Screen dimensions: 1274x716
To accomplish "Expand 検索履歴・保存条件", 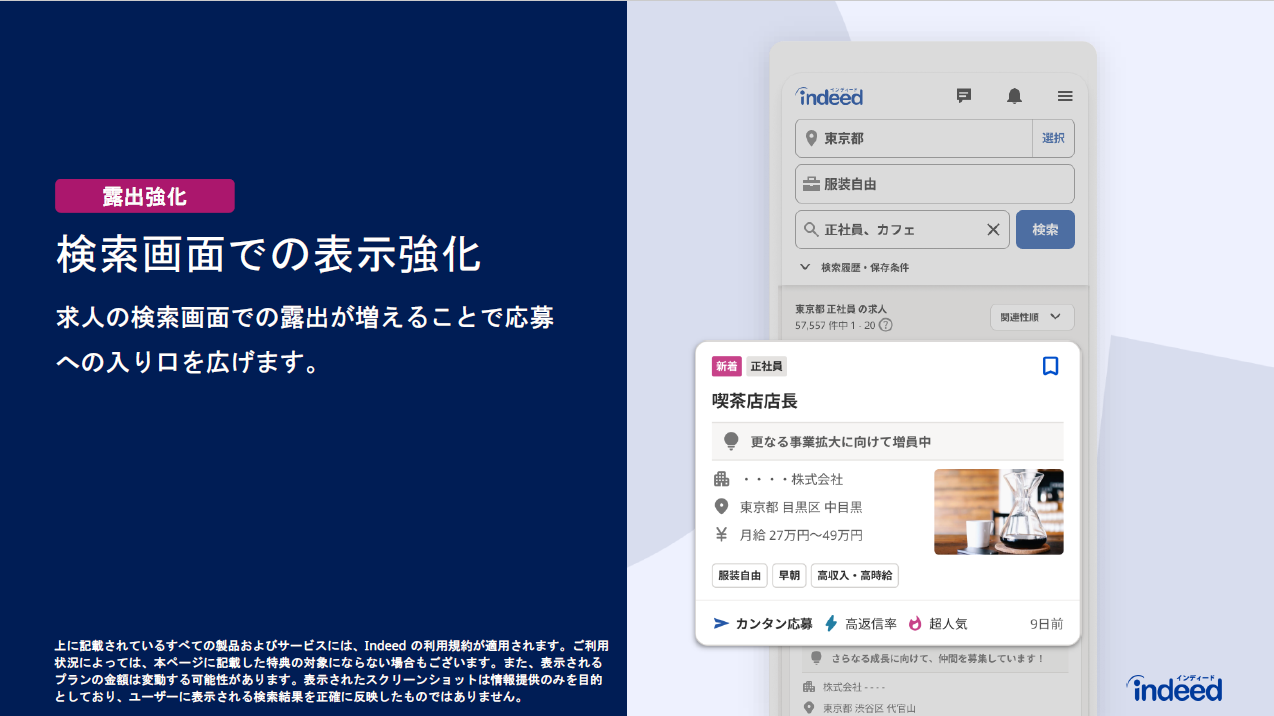I will (x=855, y=268).
